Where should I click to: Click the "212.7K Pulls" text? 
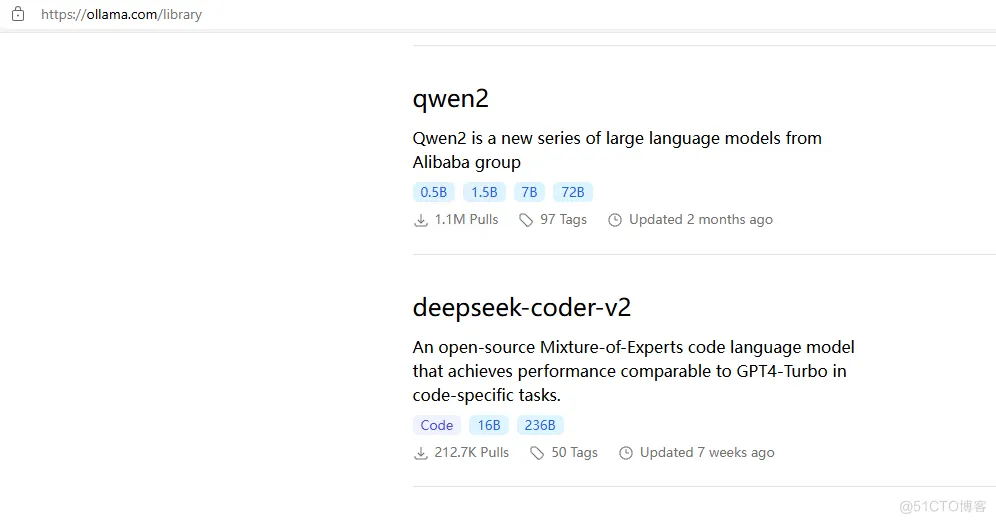471,452
